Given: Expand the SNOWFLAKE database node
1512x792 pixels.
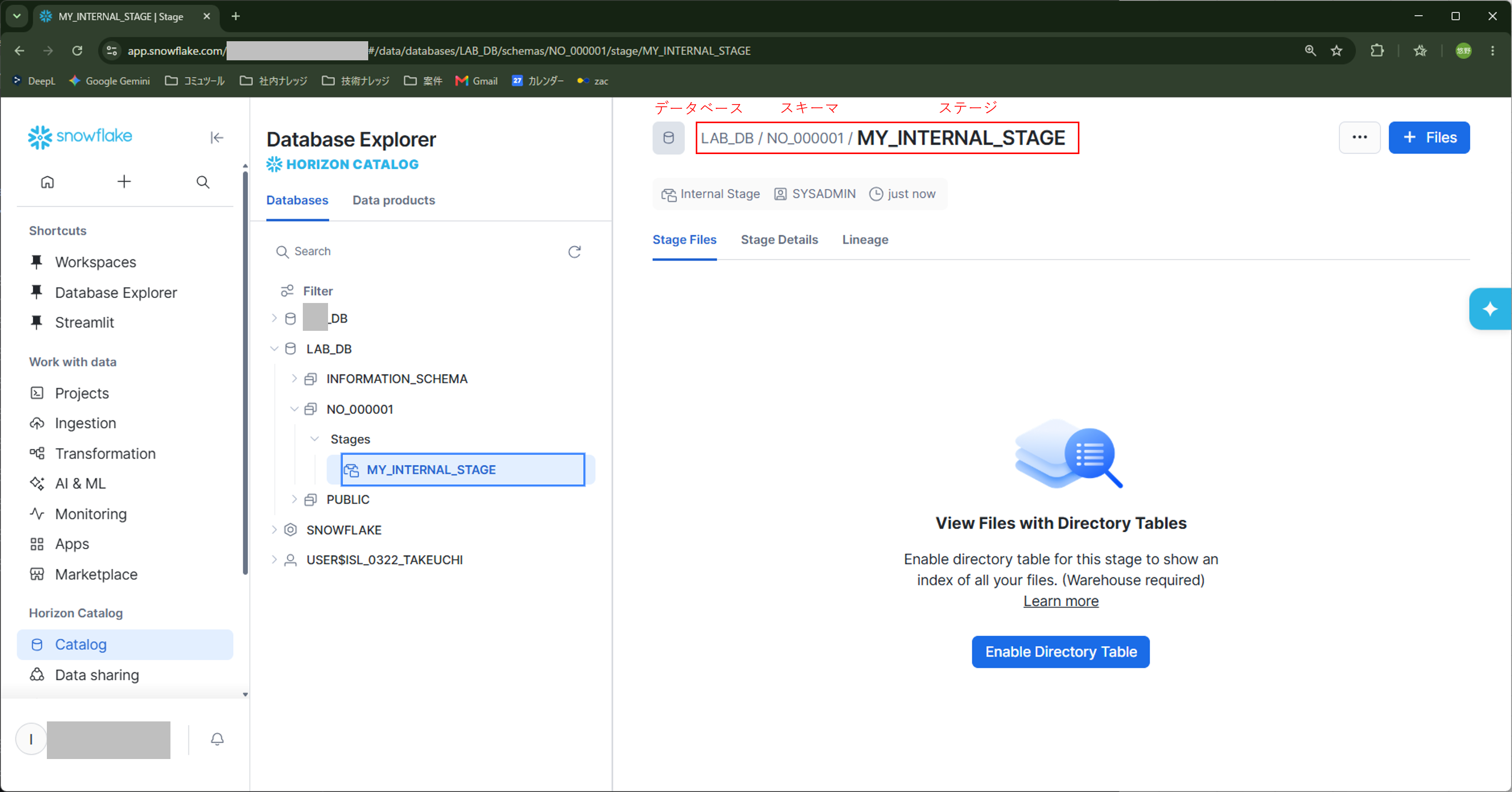Looking at the screenshot, I should 274,530.
